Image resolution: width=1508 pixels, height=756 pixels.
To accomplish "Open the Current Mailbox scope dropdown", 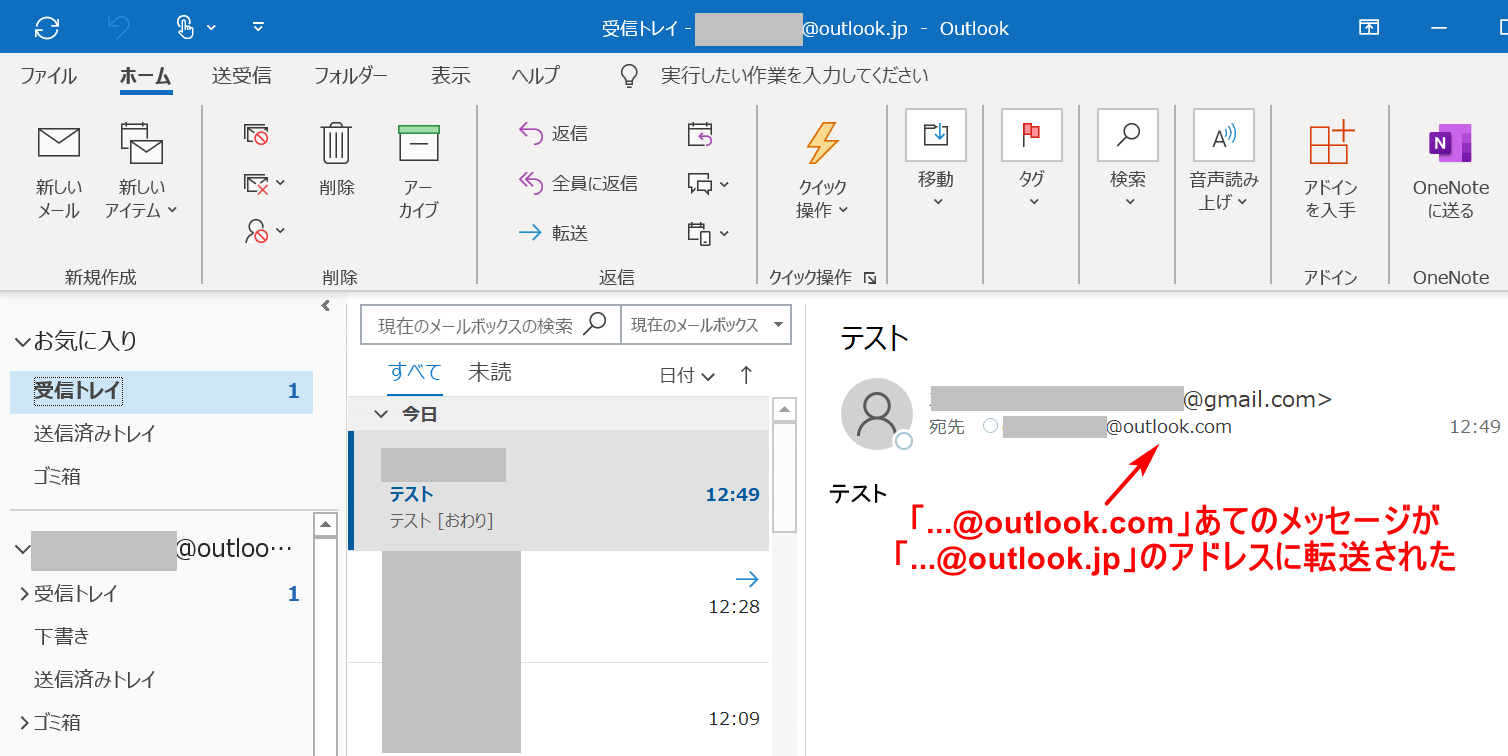I will coord(705,325).
